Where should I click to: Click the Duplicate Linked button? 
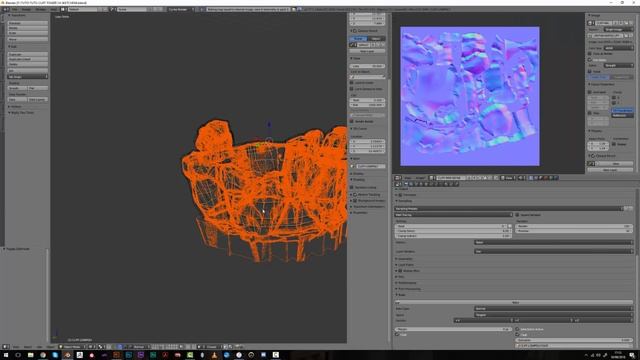point(28,59)
